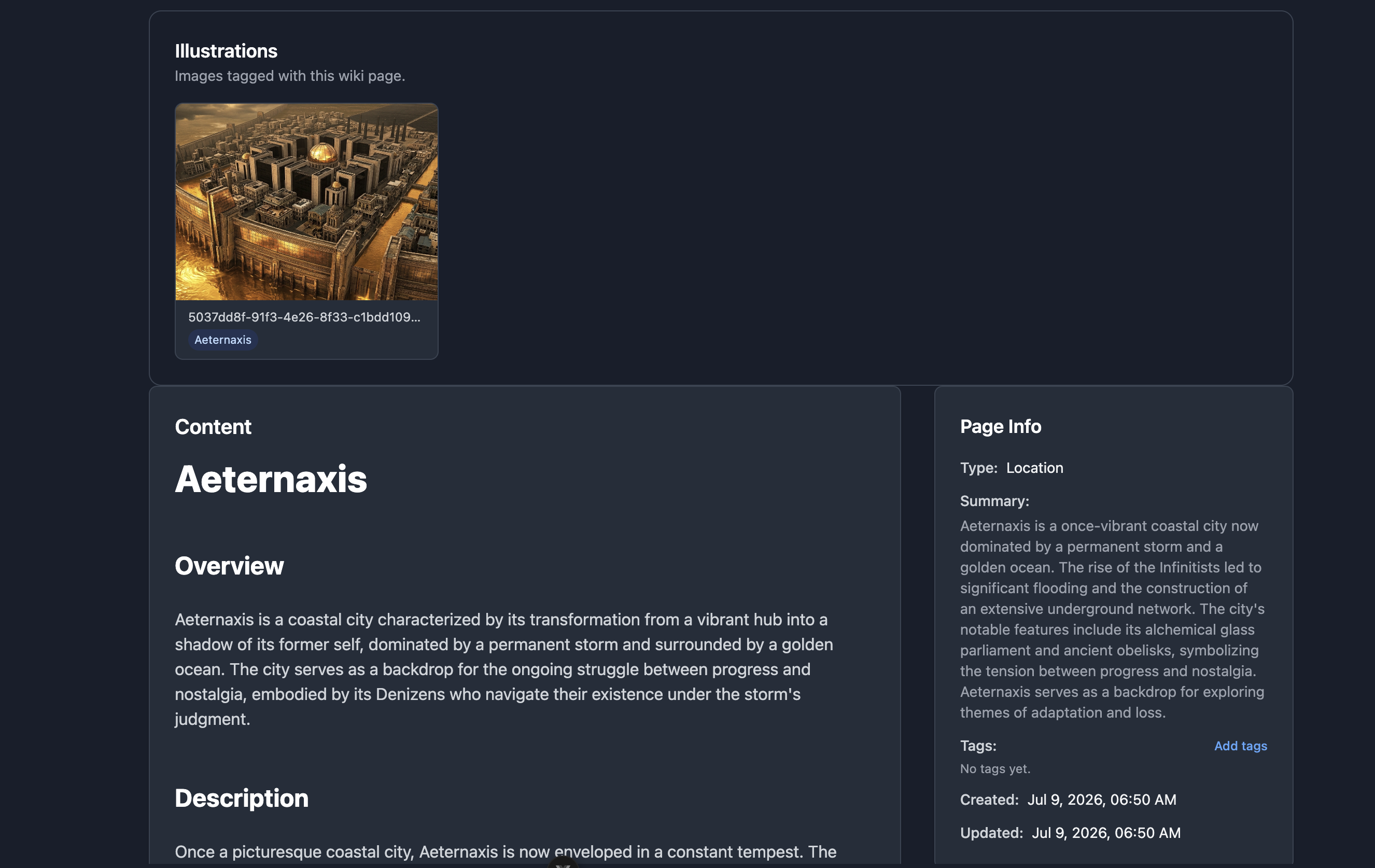Click 'Images tagged with this wiki page.' subtitle
The height and width of the screenshot is (868, 1375).
click(x=290, y=76)
